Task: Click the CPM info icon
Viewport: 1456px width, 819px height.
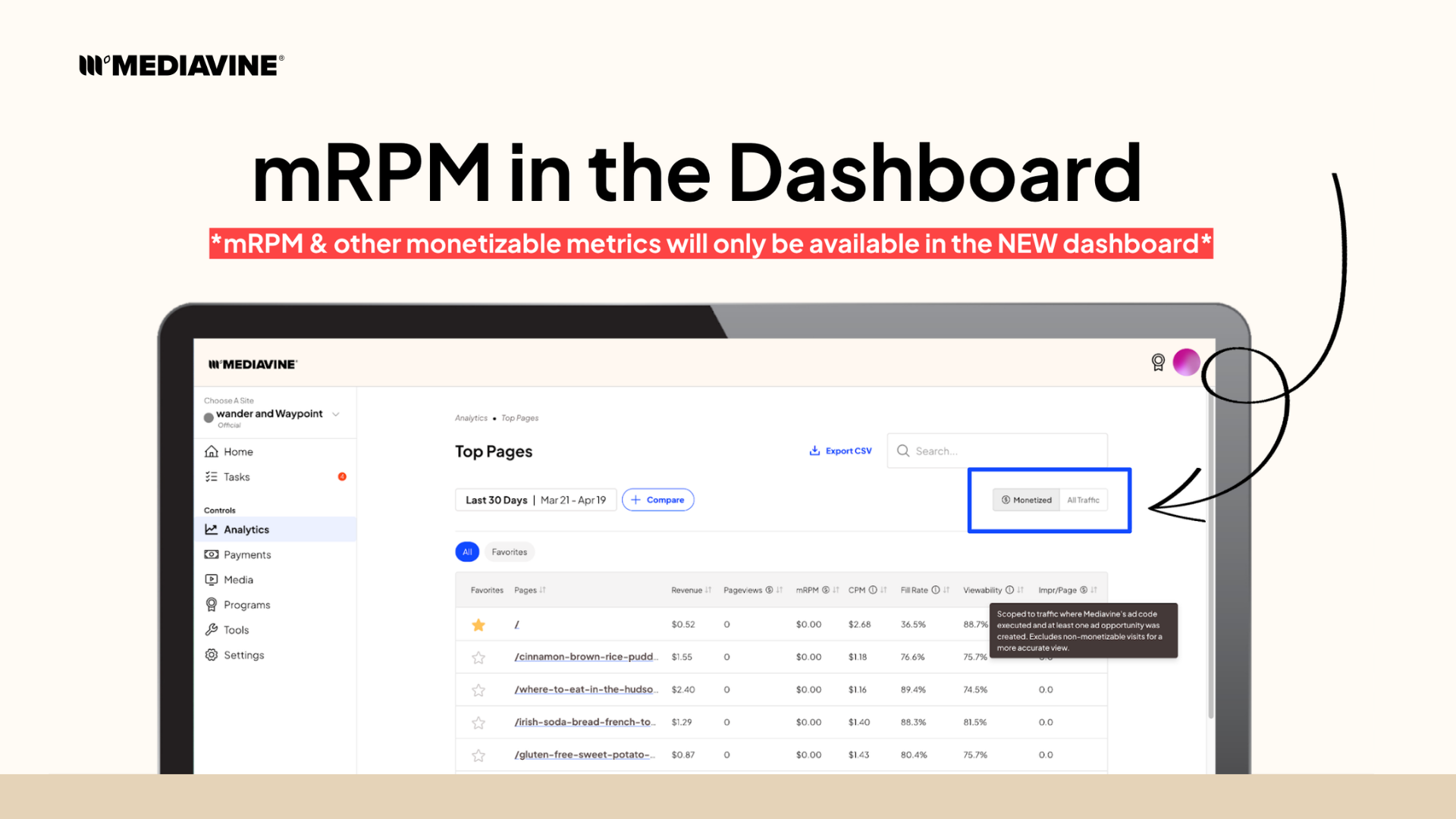Action: tap(873, 590)
